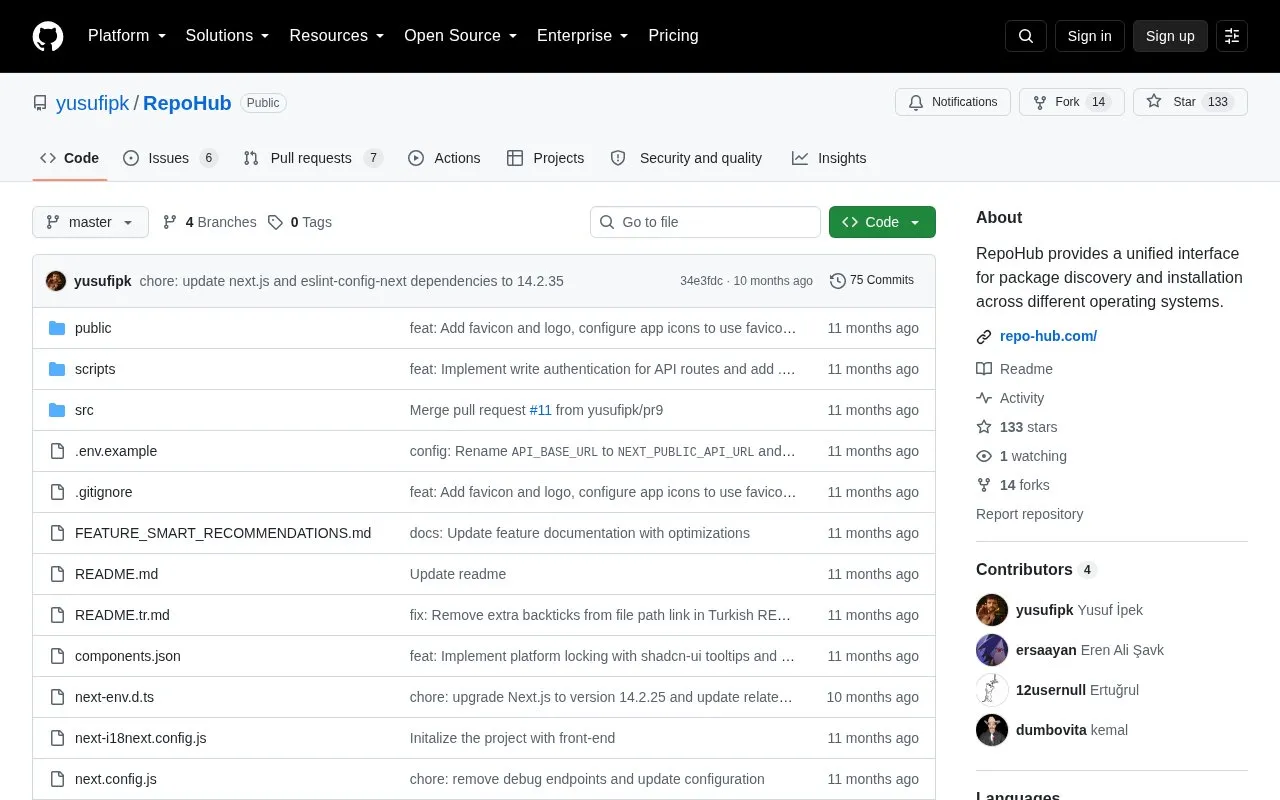Expand the Platform menu
Image resolution: width=1280 pixels, height=800 pixels.
click(x=126, y=36)
